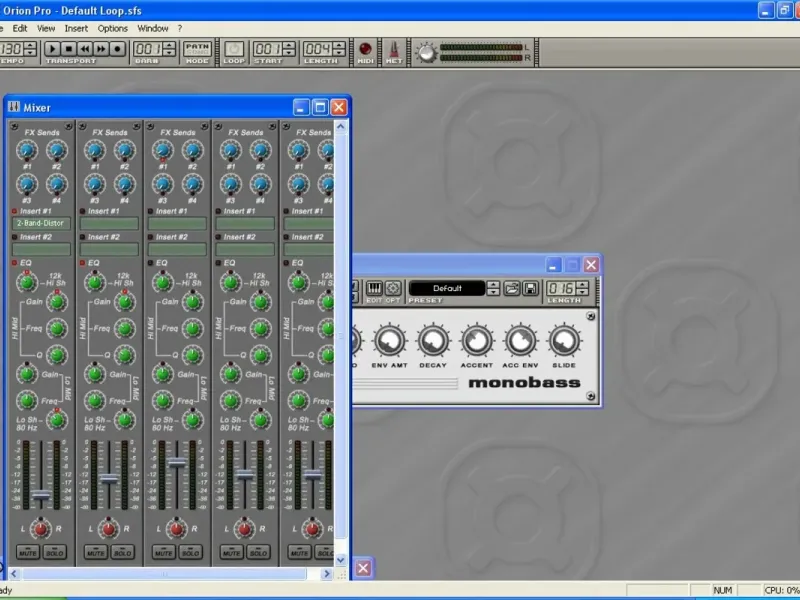
Task: Open the 2-Band-Distor insert slot on channel one
Action: click(x=41, y=224)
